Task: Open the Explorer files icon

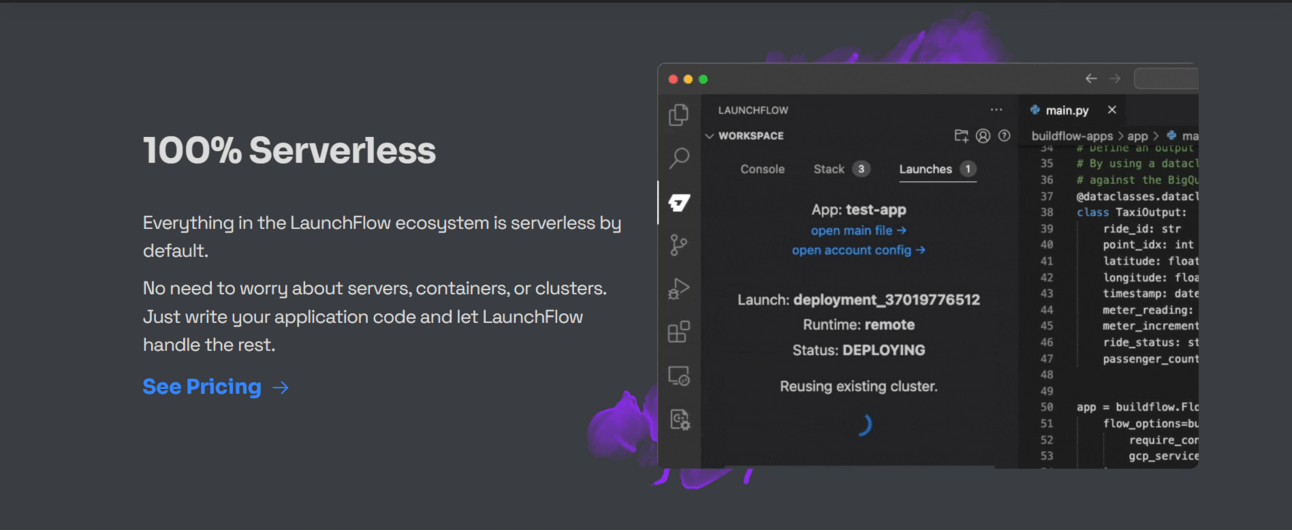Action: point(679,114)
